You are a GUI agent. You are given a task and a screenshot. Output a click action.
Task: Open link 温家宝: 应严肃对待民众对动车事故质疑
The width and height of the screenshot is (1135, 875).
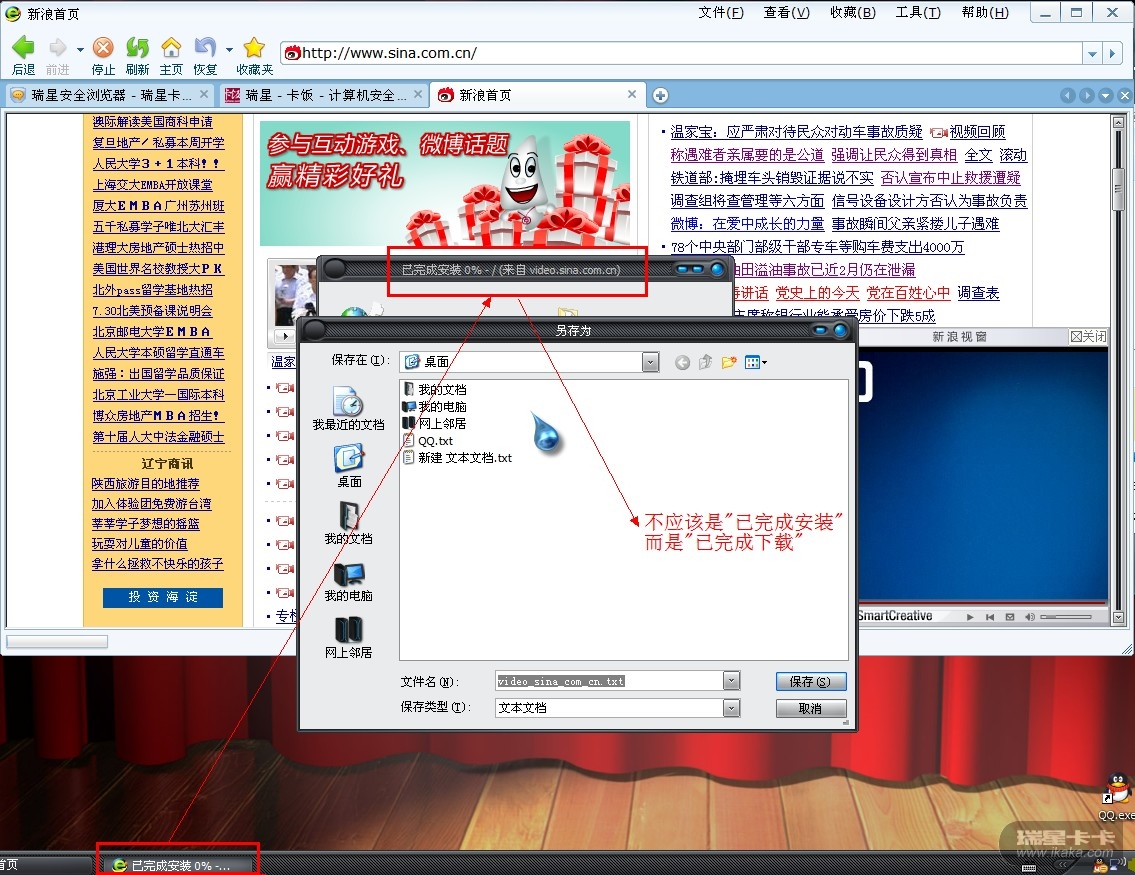pyautogui.click(x=796, y=132)
